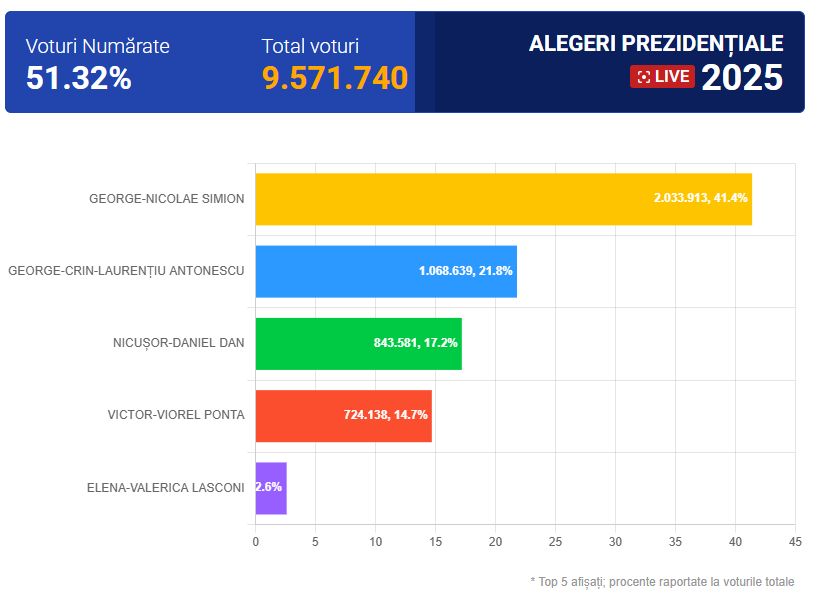Click the purple Elena-Valerica Lasconi bar
Viewport: 840px width, 595px height.
(x=271, y=488)
